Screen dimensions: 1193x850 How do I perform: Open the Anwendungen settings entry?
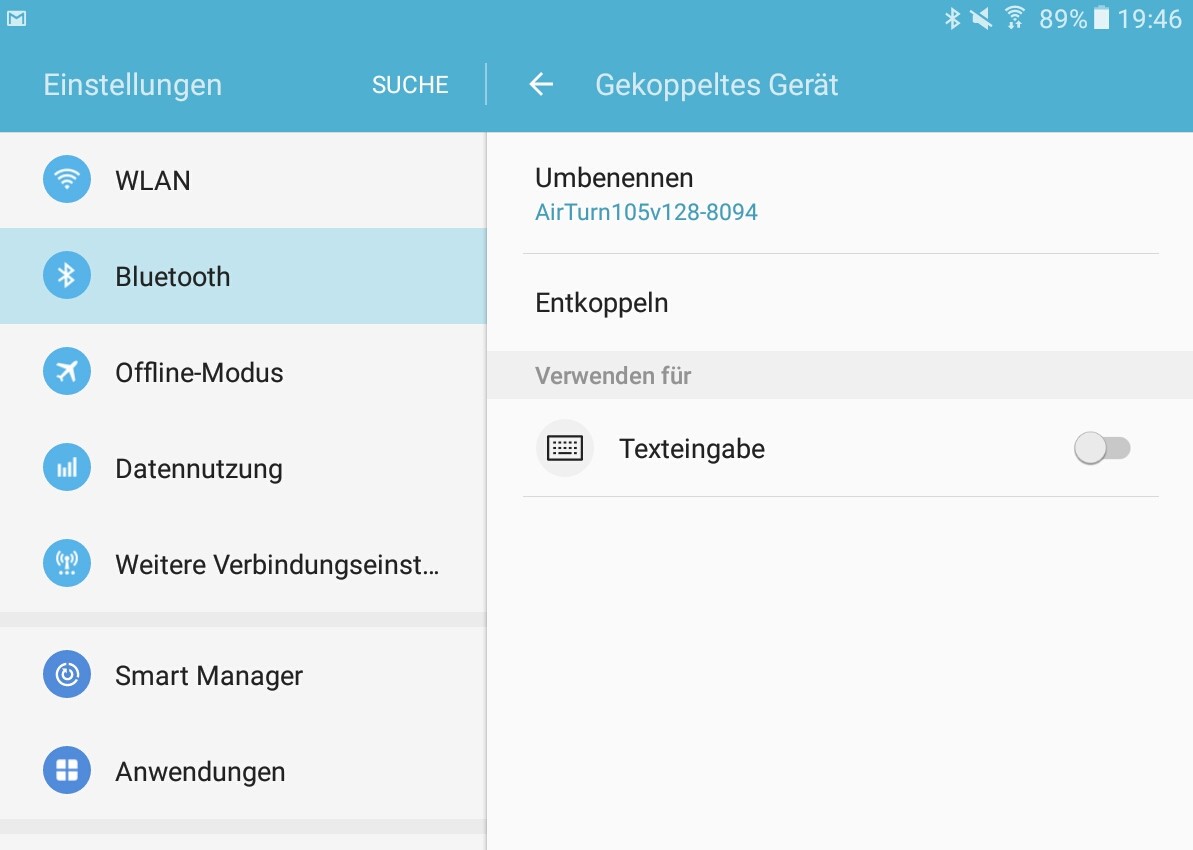point(243,771)
